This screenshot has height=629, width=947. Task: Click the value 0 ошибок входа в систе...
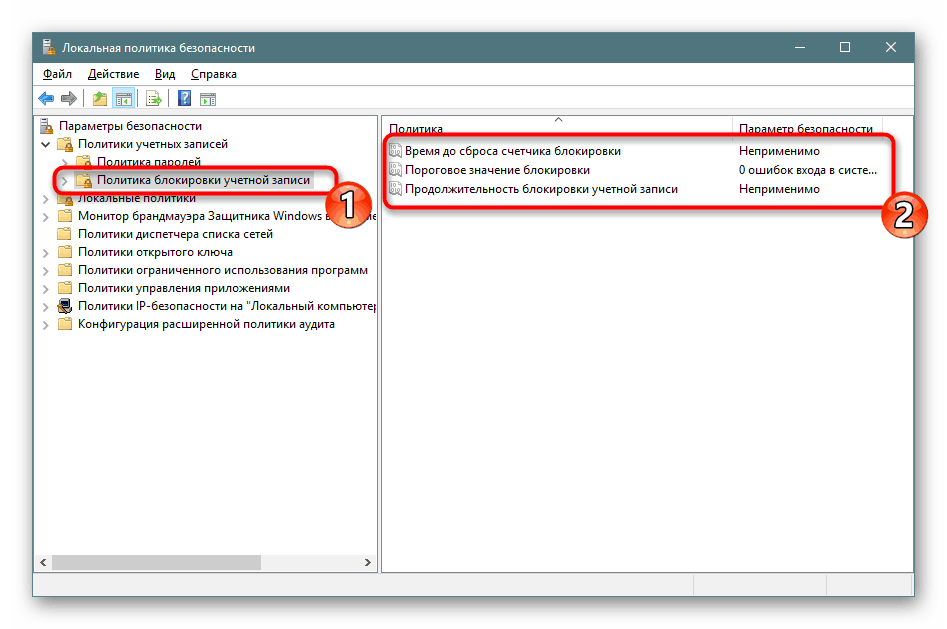pos(807,170)
